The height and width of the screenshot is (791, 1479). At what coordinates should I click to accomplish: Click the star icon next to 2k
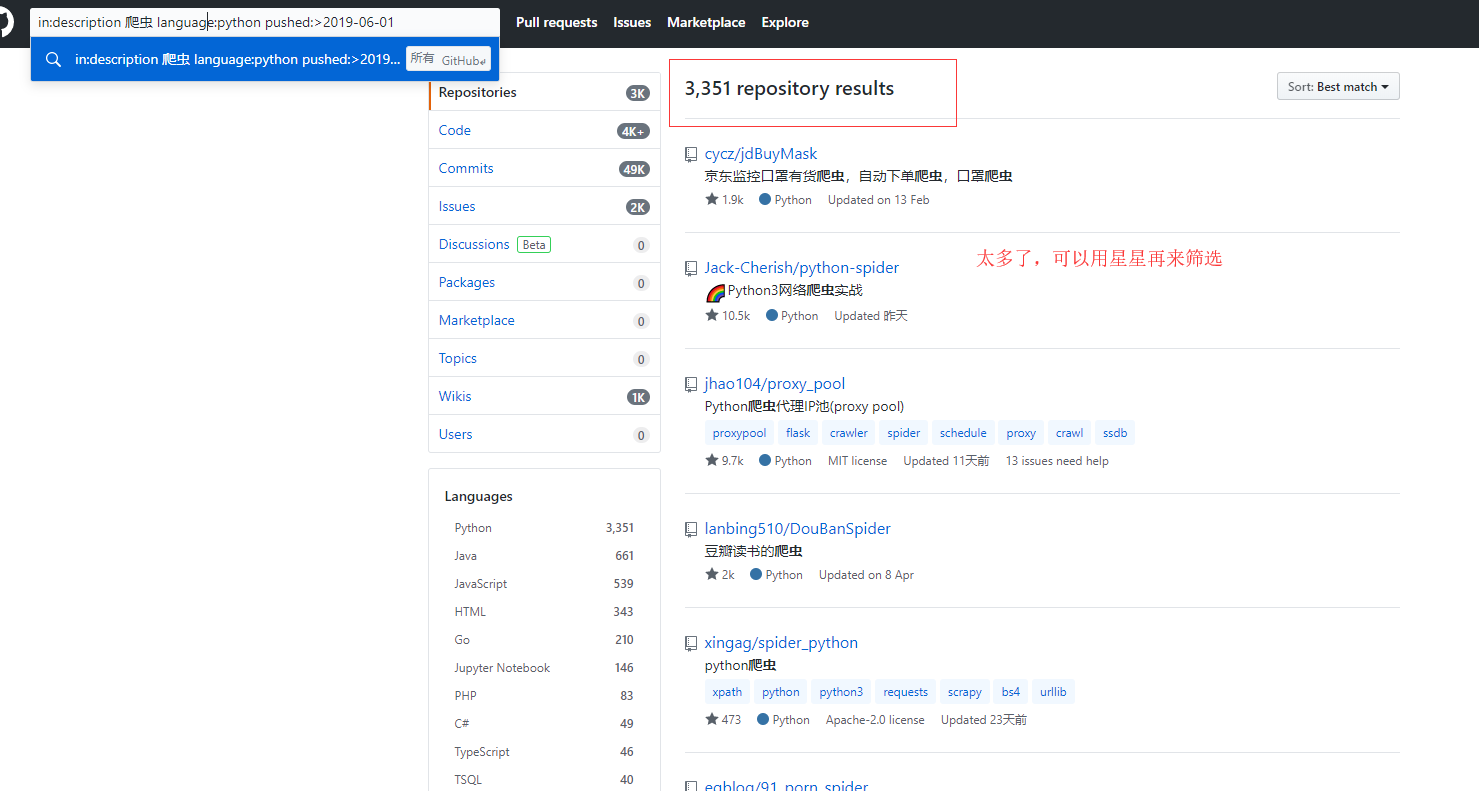pyautogui.click(x=712, y=574)
